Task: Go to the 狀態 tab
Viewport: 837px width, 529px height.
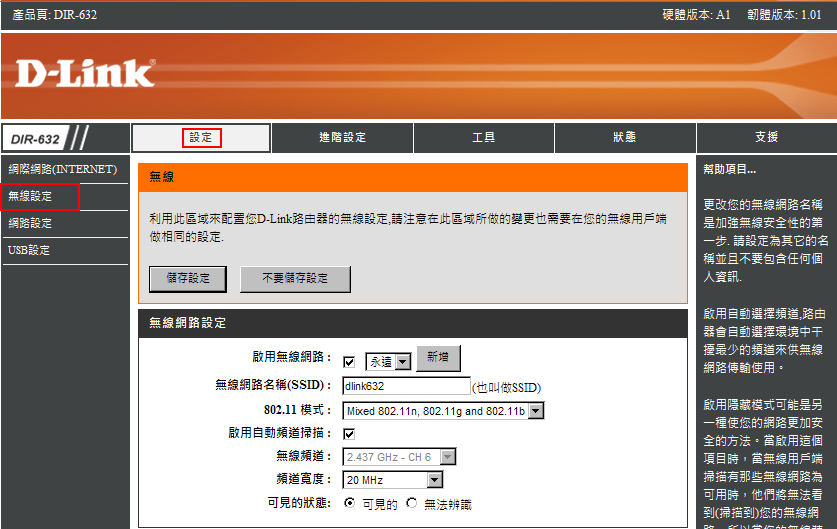Action: tap(625, 138)
